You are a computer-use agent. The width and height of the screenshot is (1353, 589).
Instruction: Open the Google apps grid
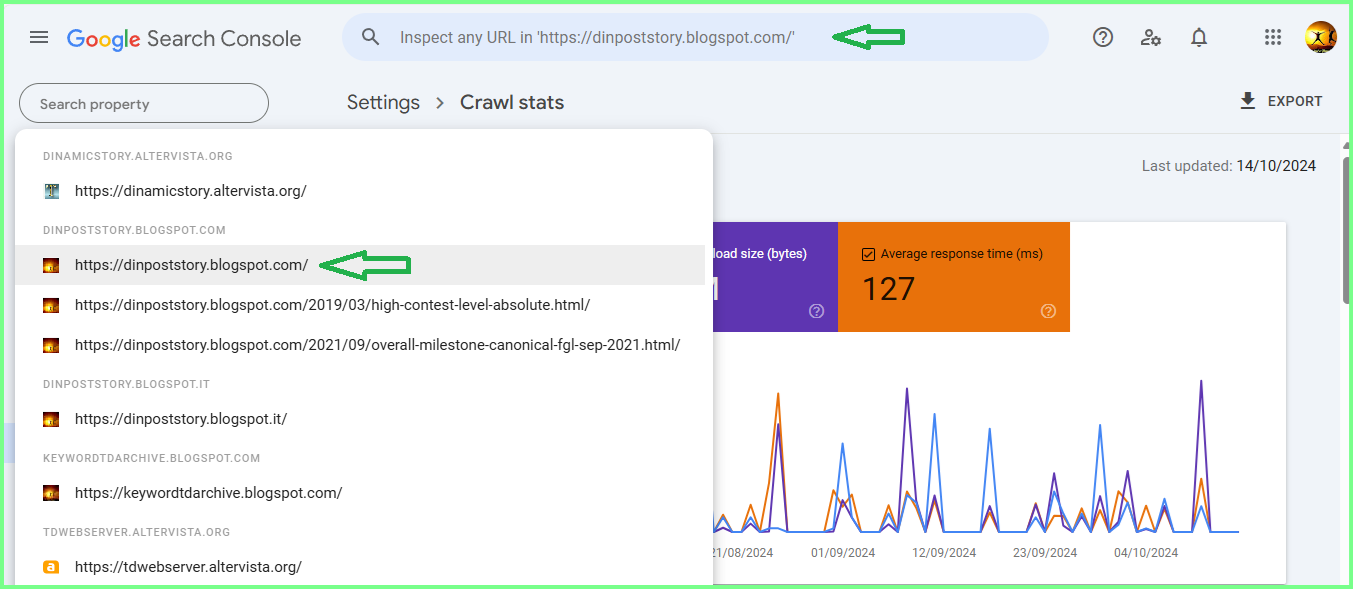(x=1273, y=37)
